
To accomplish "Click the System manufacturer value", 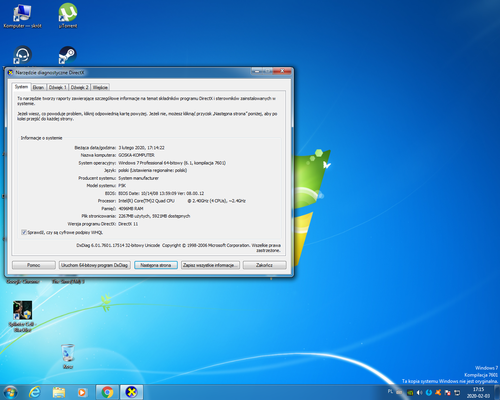I will coord(138,178).
